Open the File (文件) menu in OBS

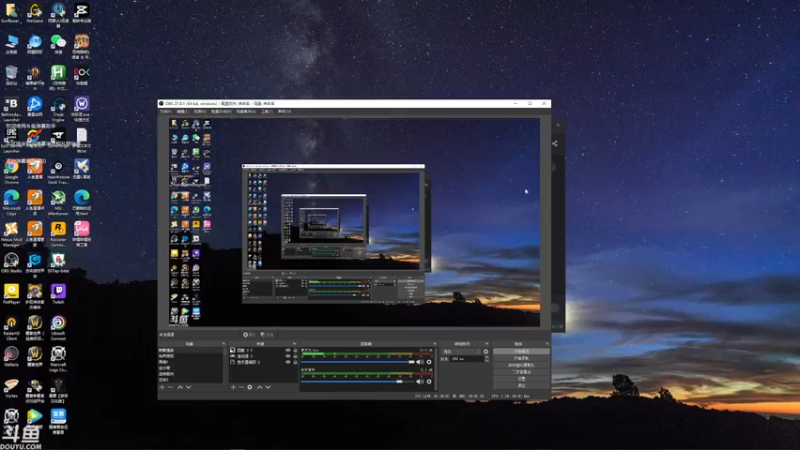(166, 111)
